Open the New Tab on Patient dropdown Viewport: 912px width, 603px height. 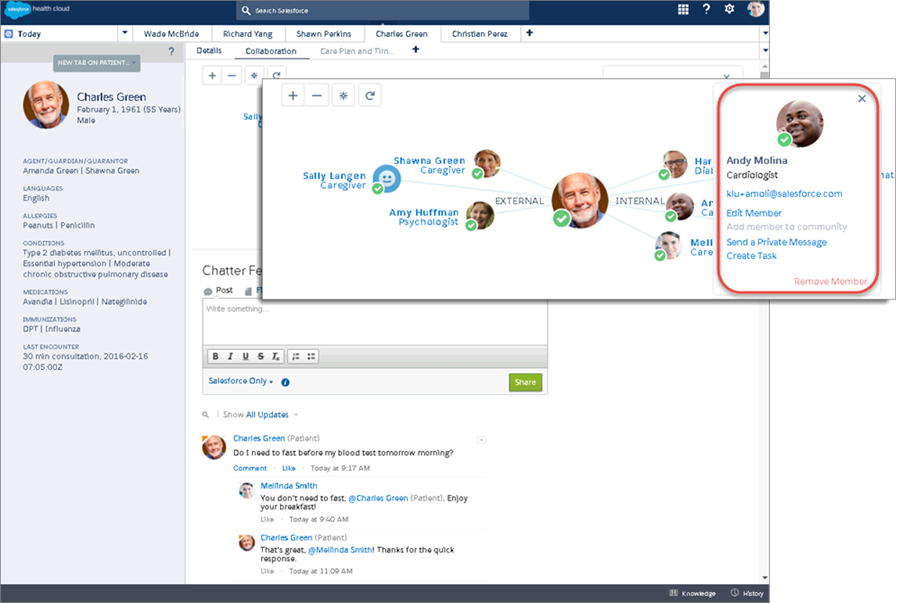[x=97, y=63]
